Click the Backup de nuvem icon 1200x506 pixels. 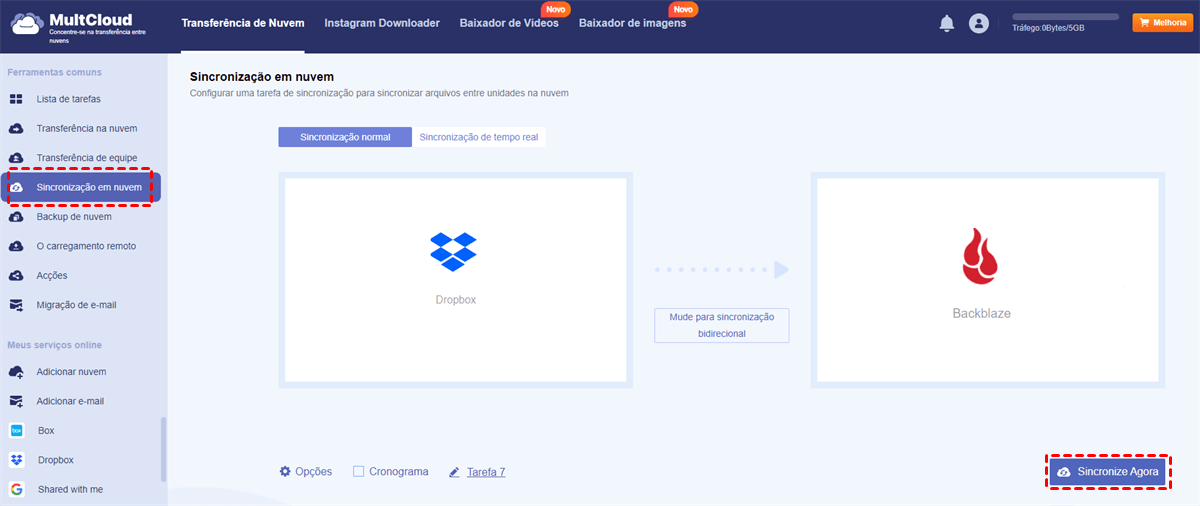pos(16,217)
